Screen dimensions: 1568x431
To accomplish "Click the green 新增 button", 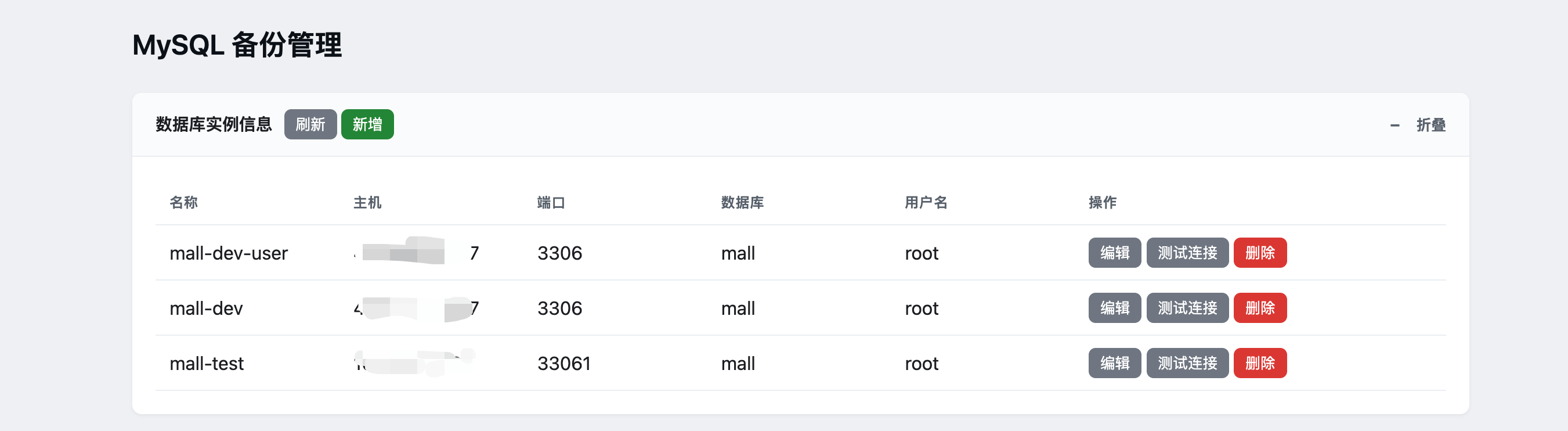I will (x=367, y=124).
